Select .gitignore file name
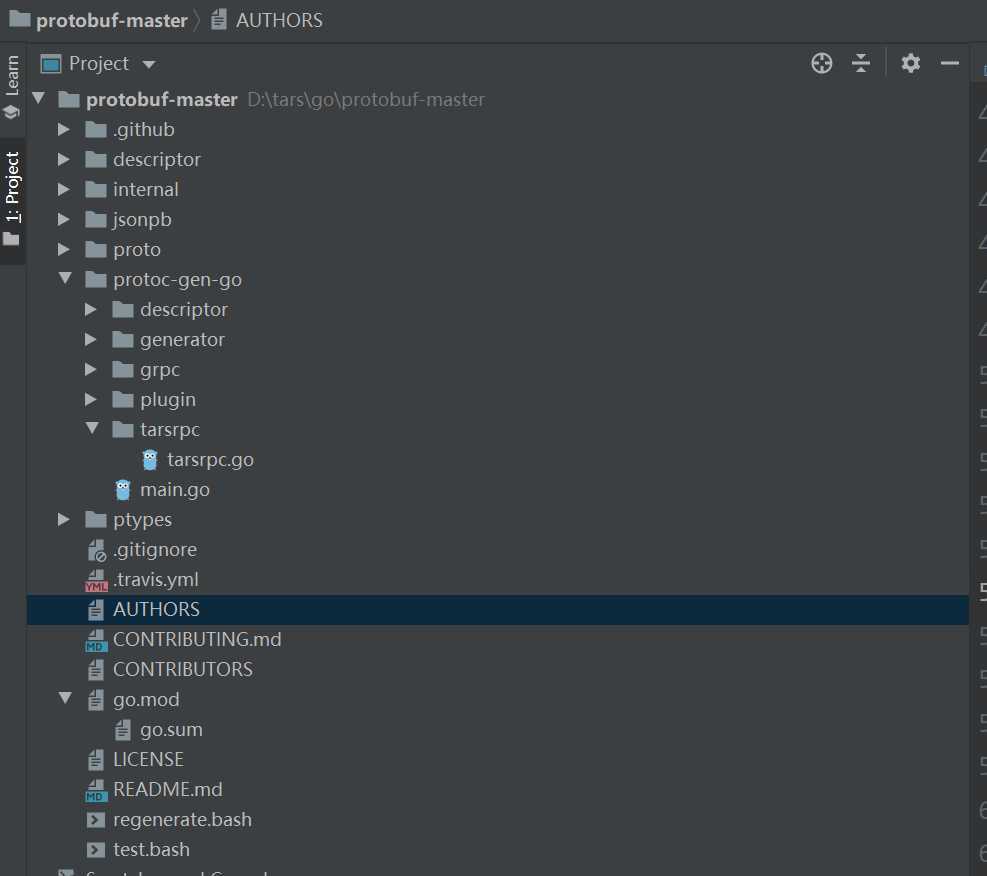987x876 pixels. 155,550
